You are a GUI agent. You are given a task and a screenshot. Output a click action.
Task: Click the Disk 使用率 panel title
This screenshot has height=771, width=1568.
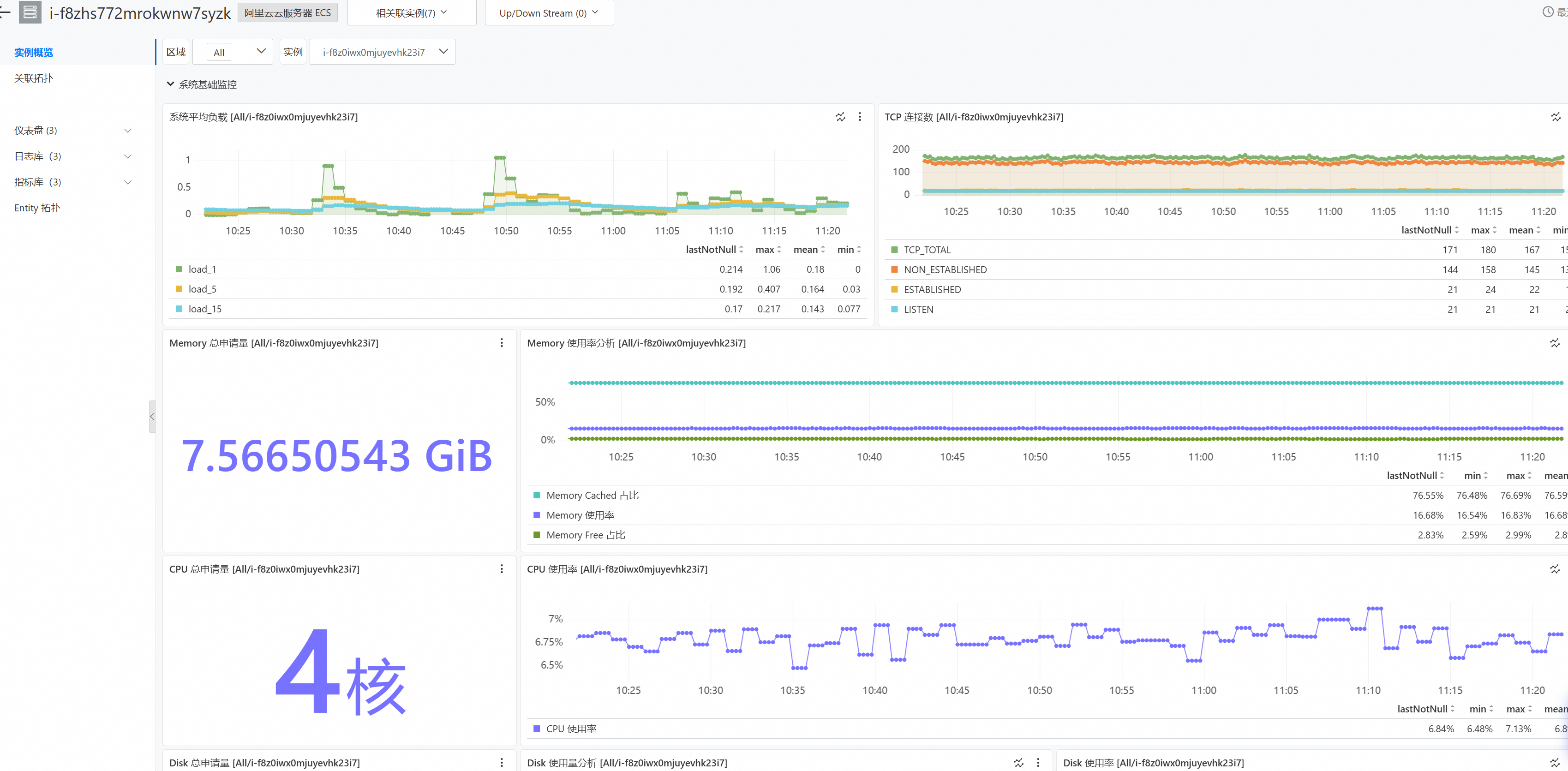tap(1154, 763)
